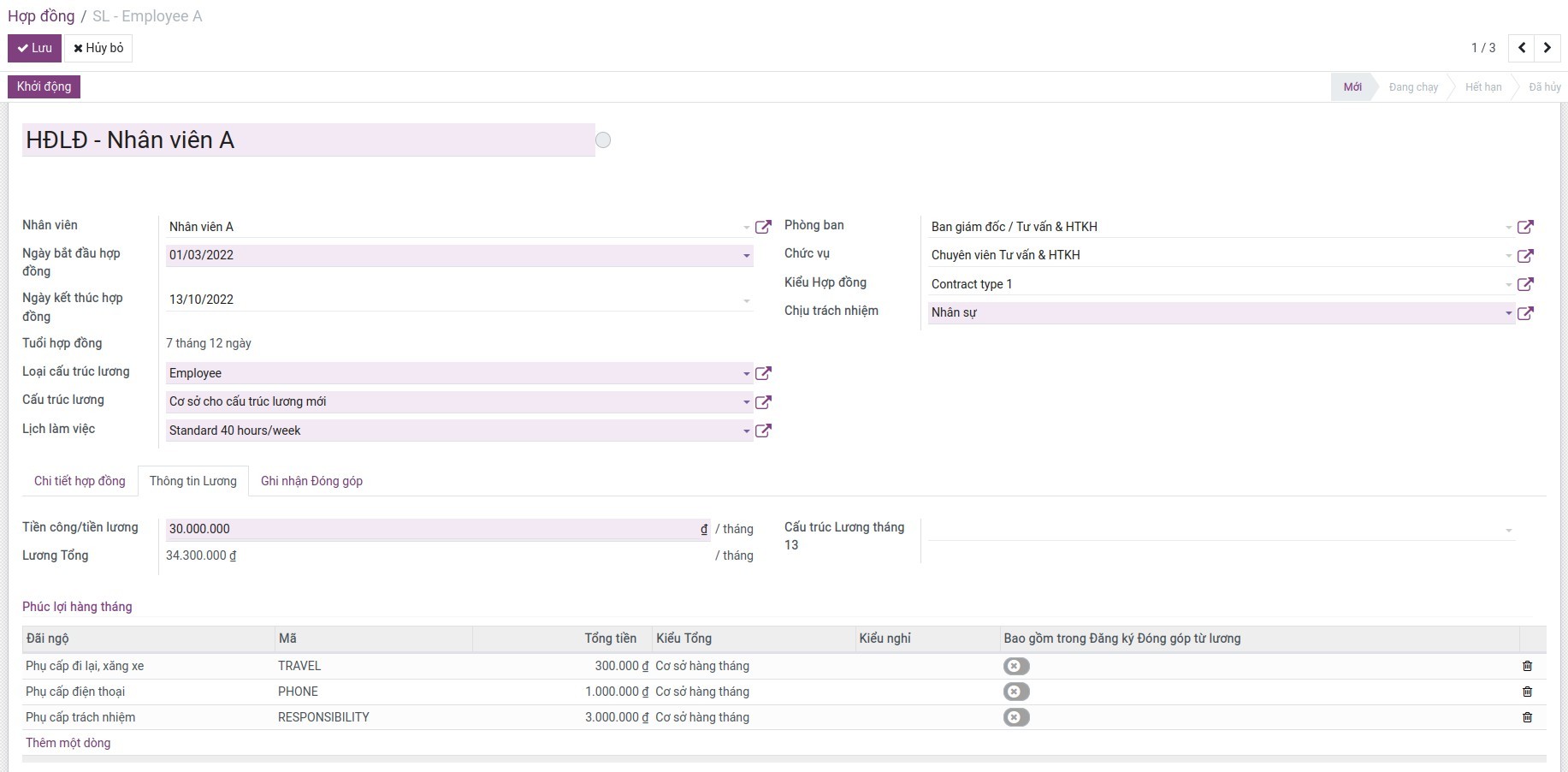Click the Lưu save button

34,48
